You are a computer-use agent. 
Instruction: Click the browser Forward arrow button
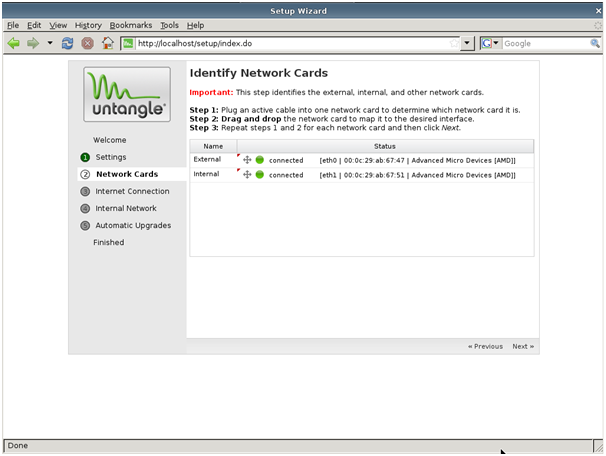33,43
